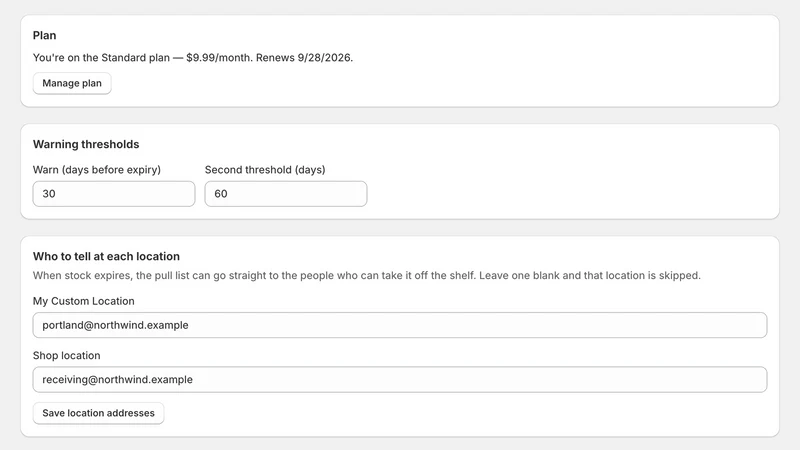800x450 pixels.
Task: Click the My Custom Location label
Action: pyautogui.click(x=84, y=301)
